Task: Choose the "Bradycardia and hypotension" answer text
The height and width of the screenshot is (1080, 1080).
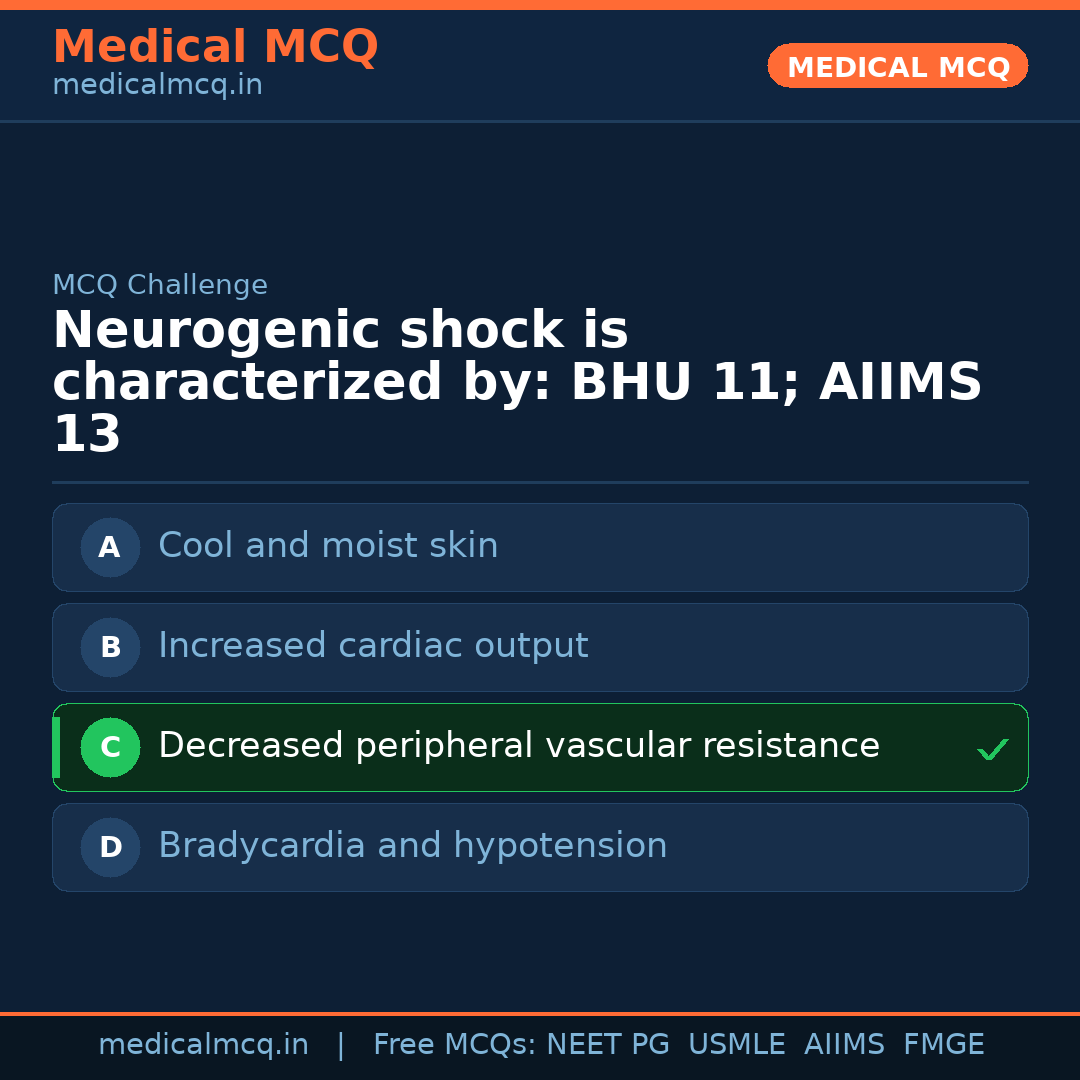Action: tap(412, 846)
